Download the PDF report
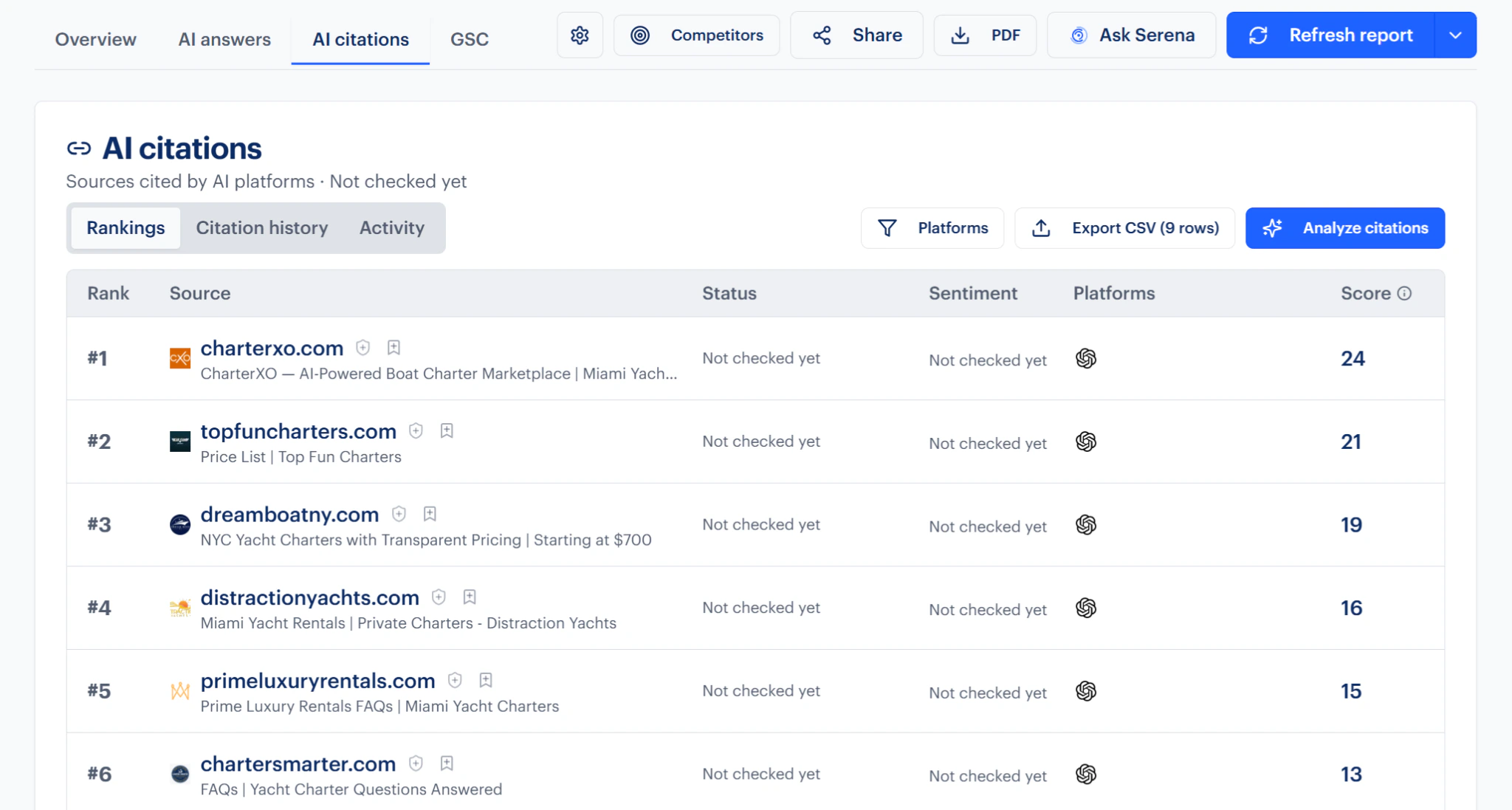Viewport: 1512px width, 810px height. pos(985,35)
